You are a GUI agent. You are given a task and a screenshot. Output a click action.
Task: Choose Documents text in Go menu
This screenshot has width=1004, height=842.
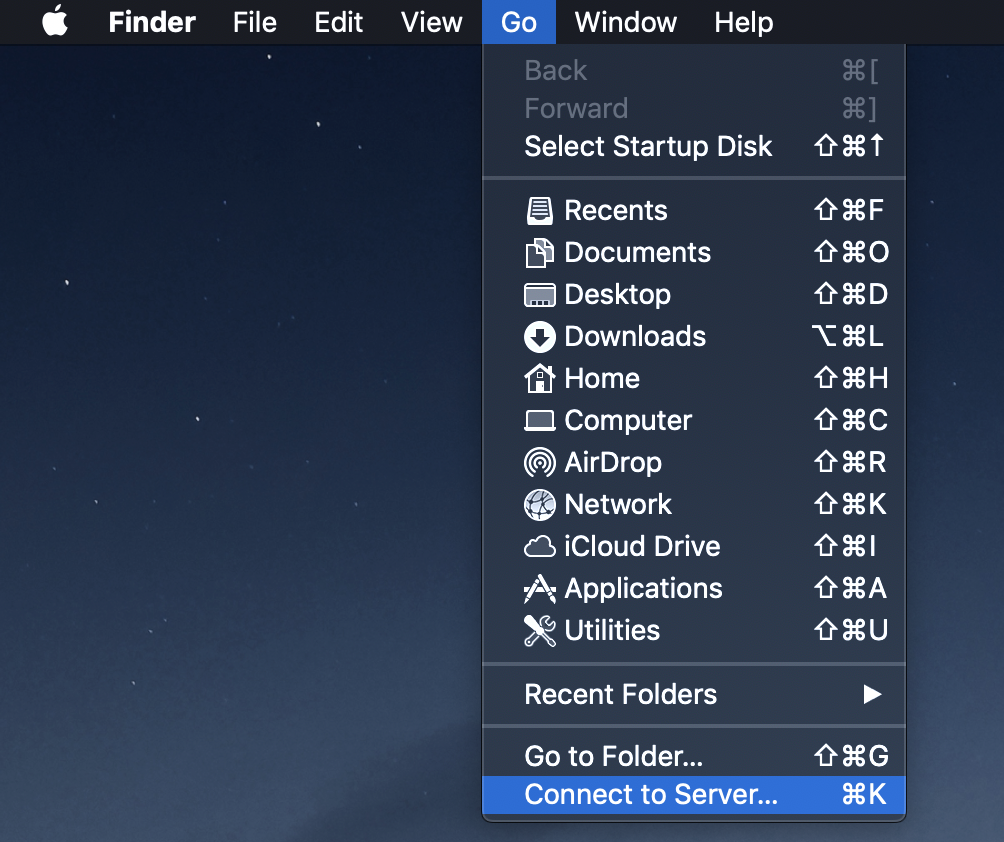(638, 253)
